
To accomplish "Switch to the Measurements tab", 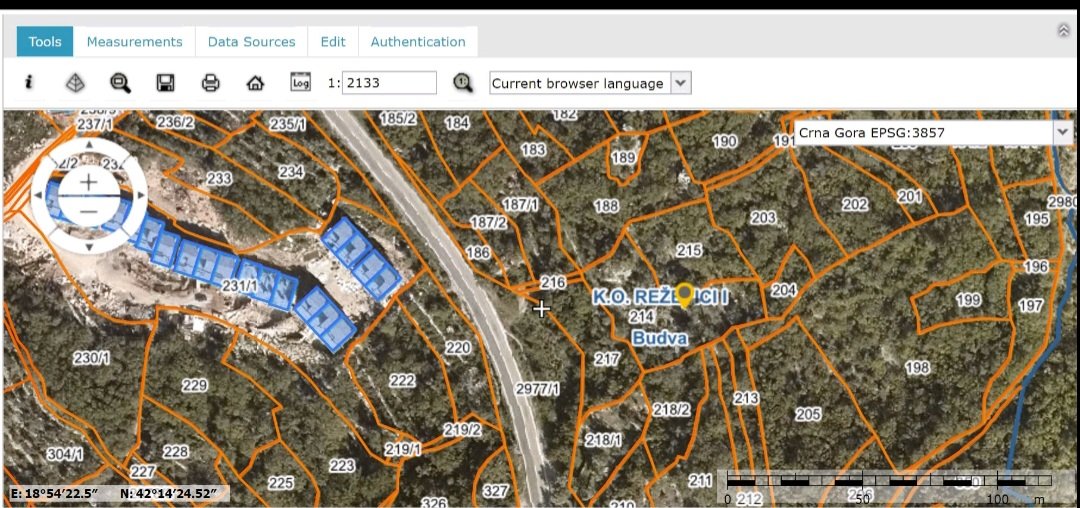I will tap(134, 42).
